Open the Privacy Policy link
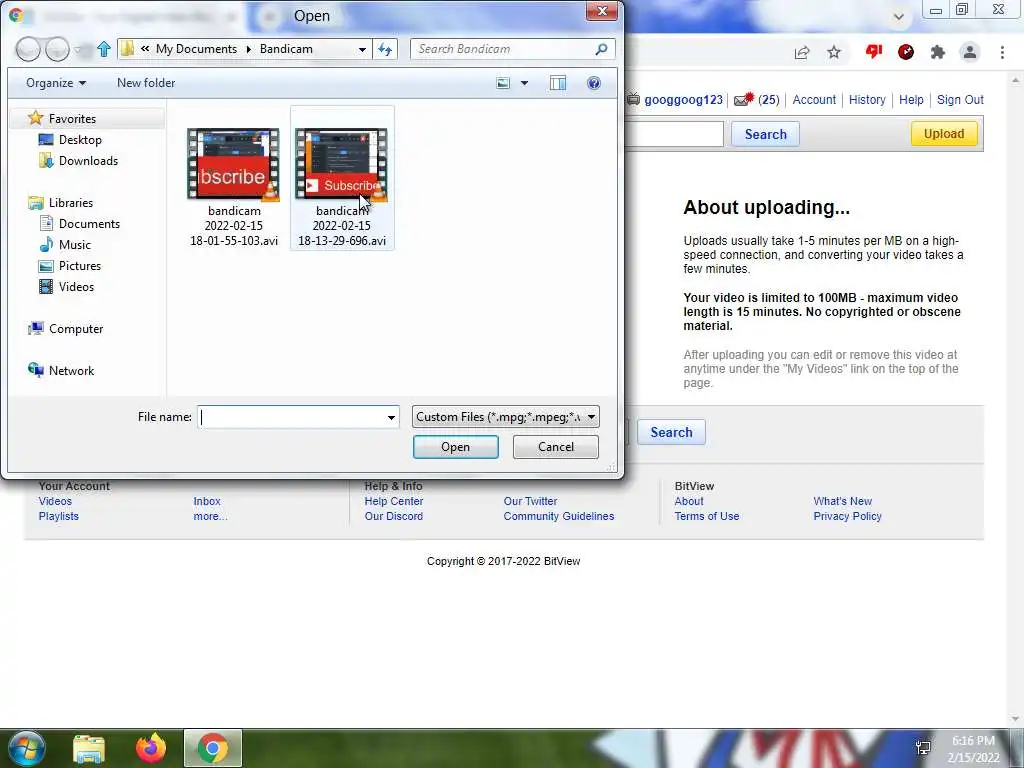 tap(848, 516)
